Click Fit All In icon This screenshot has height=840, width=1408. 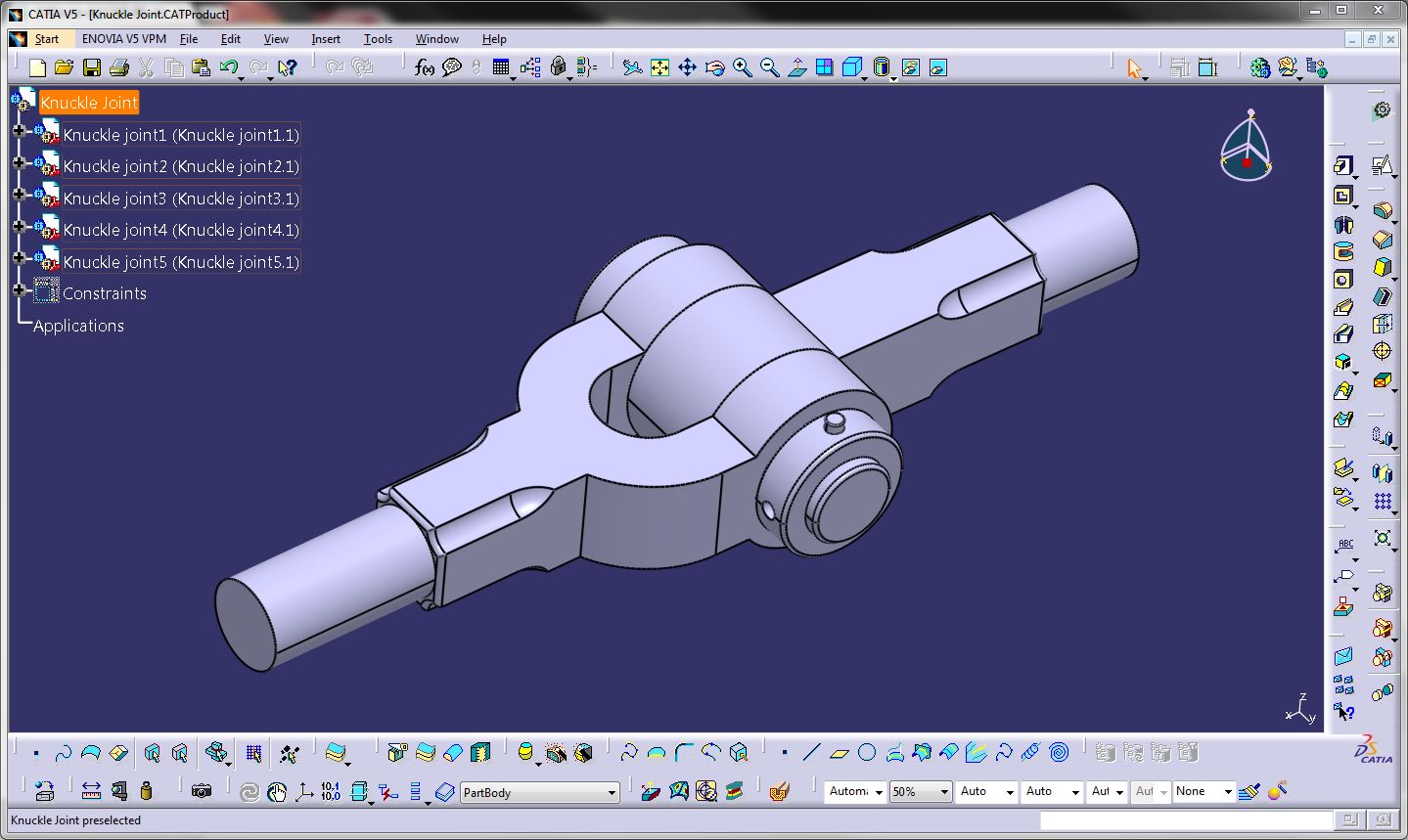660,67
